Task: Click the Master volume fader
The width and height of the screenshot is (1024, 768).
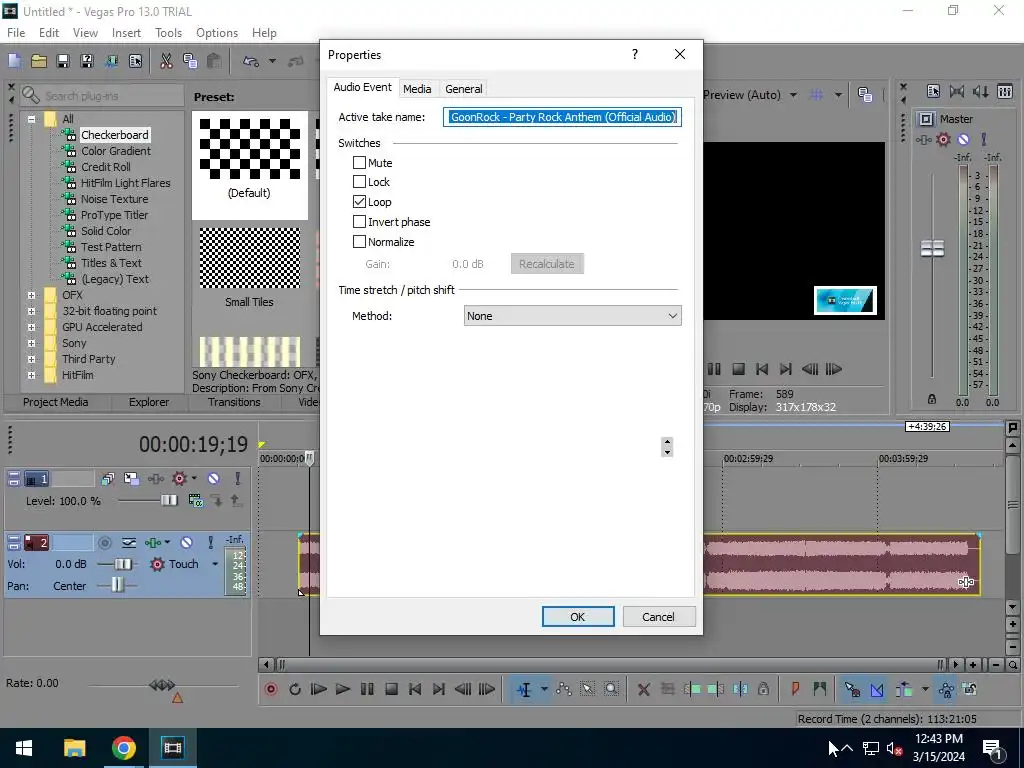Action: [x=933, y=248]
